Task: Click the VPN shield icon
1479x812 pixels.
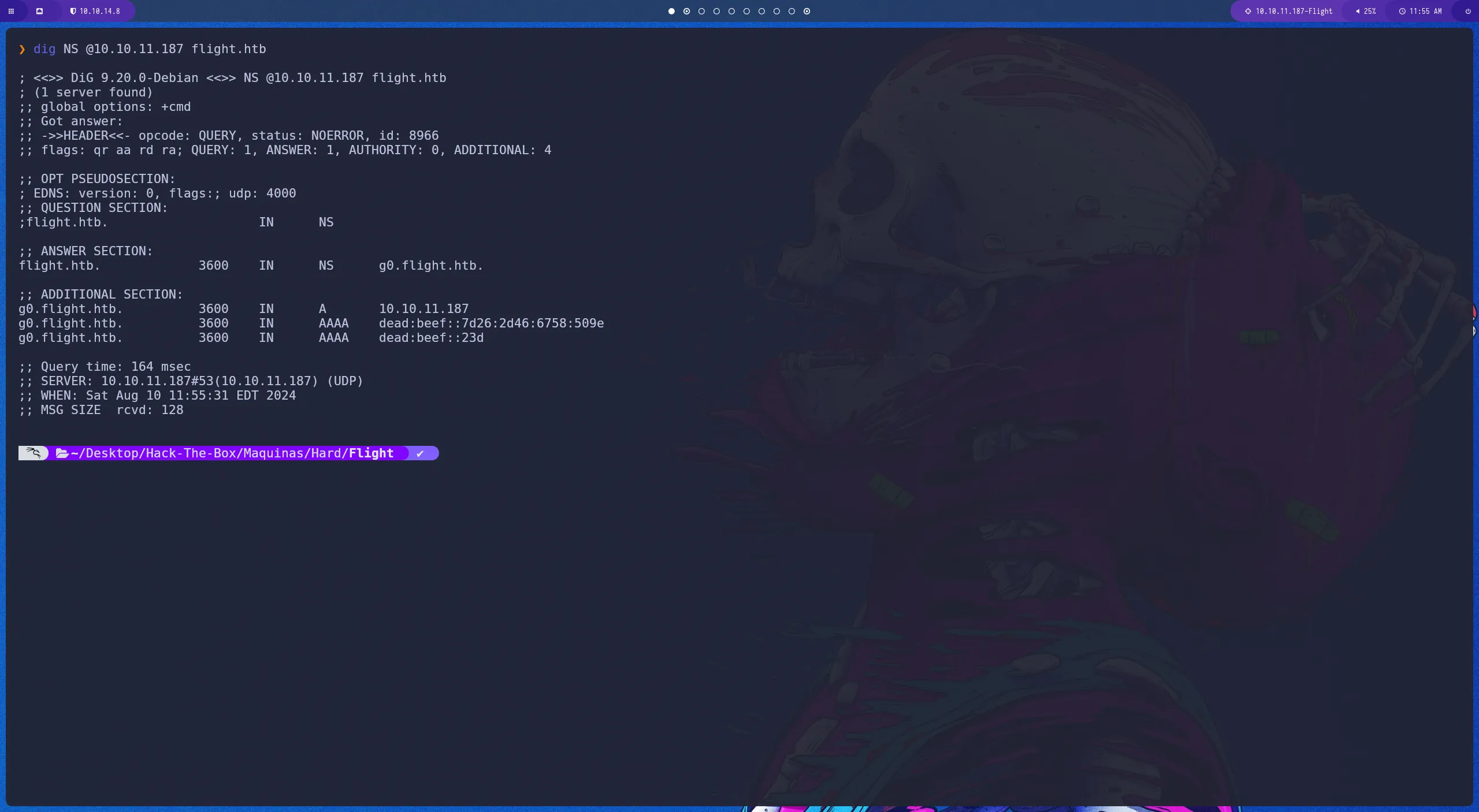Action: pyautogui.click(x=75, y=10)
